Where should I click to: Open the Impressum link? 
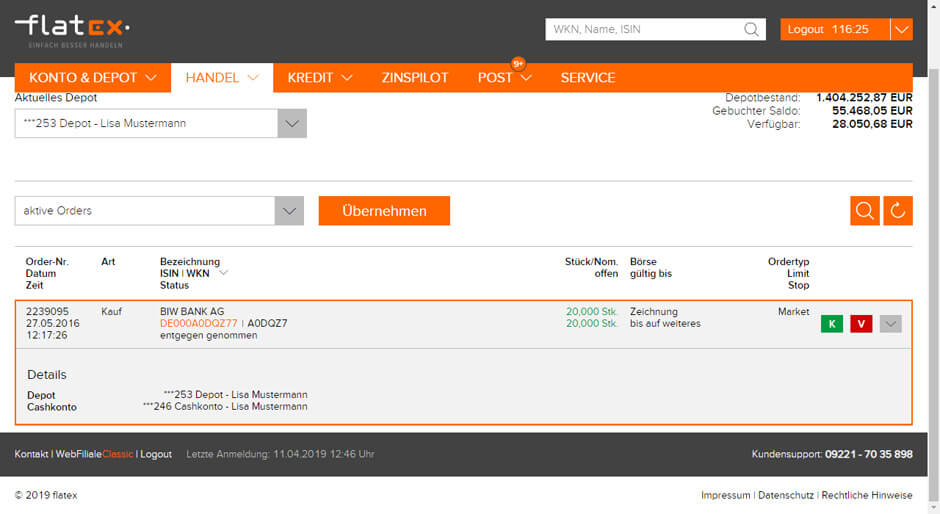click(x=725, y=495)
